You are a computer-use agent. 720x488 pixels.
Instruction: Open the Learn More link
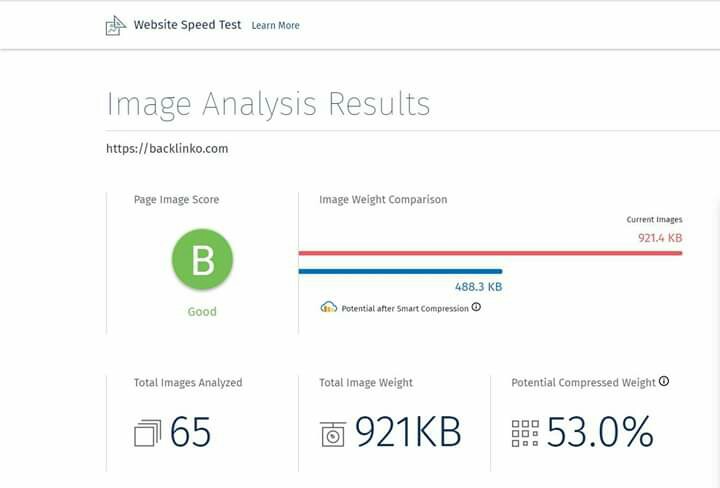click(276, 26)
